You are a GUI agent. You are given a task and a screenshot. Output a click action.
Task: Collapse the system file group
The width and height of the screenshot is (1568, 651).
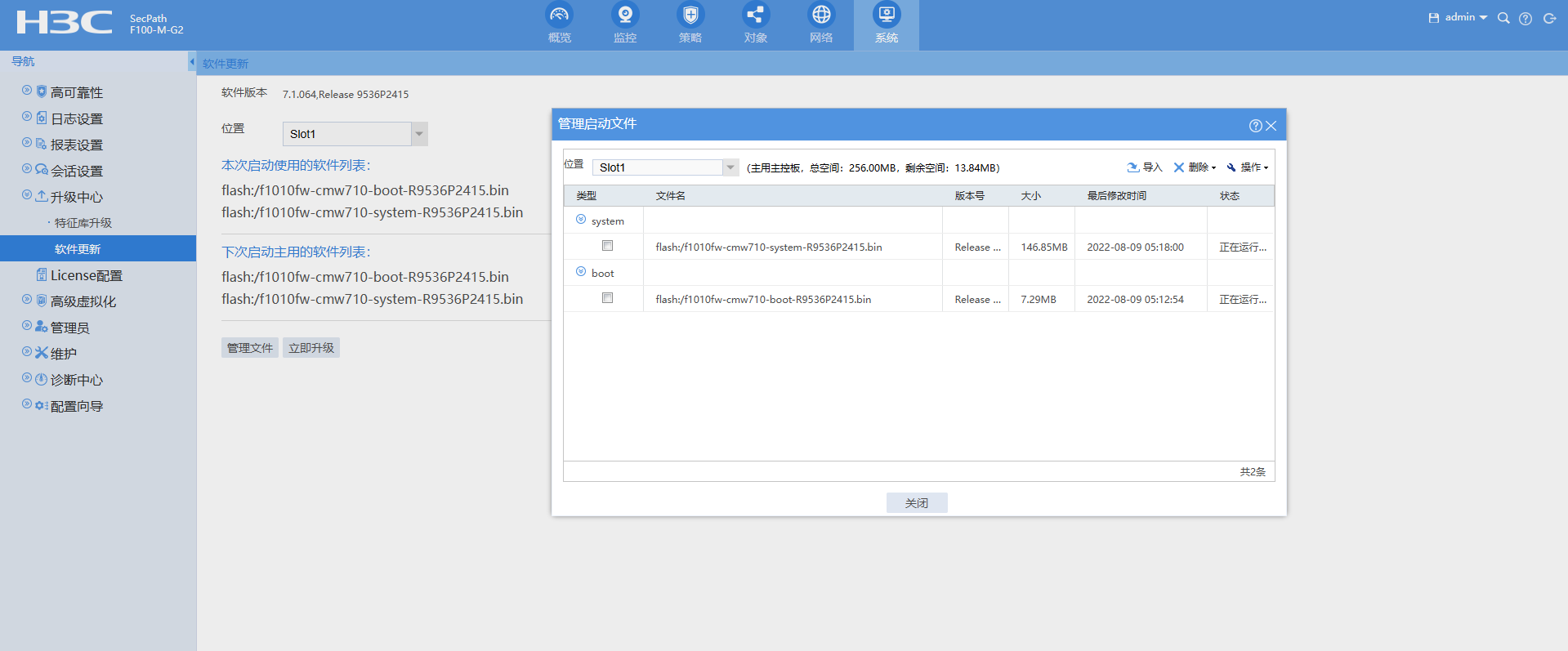(581, 220)
